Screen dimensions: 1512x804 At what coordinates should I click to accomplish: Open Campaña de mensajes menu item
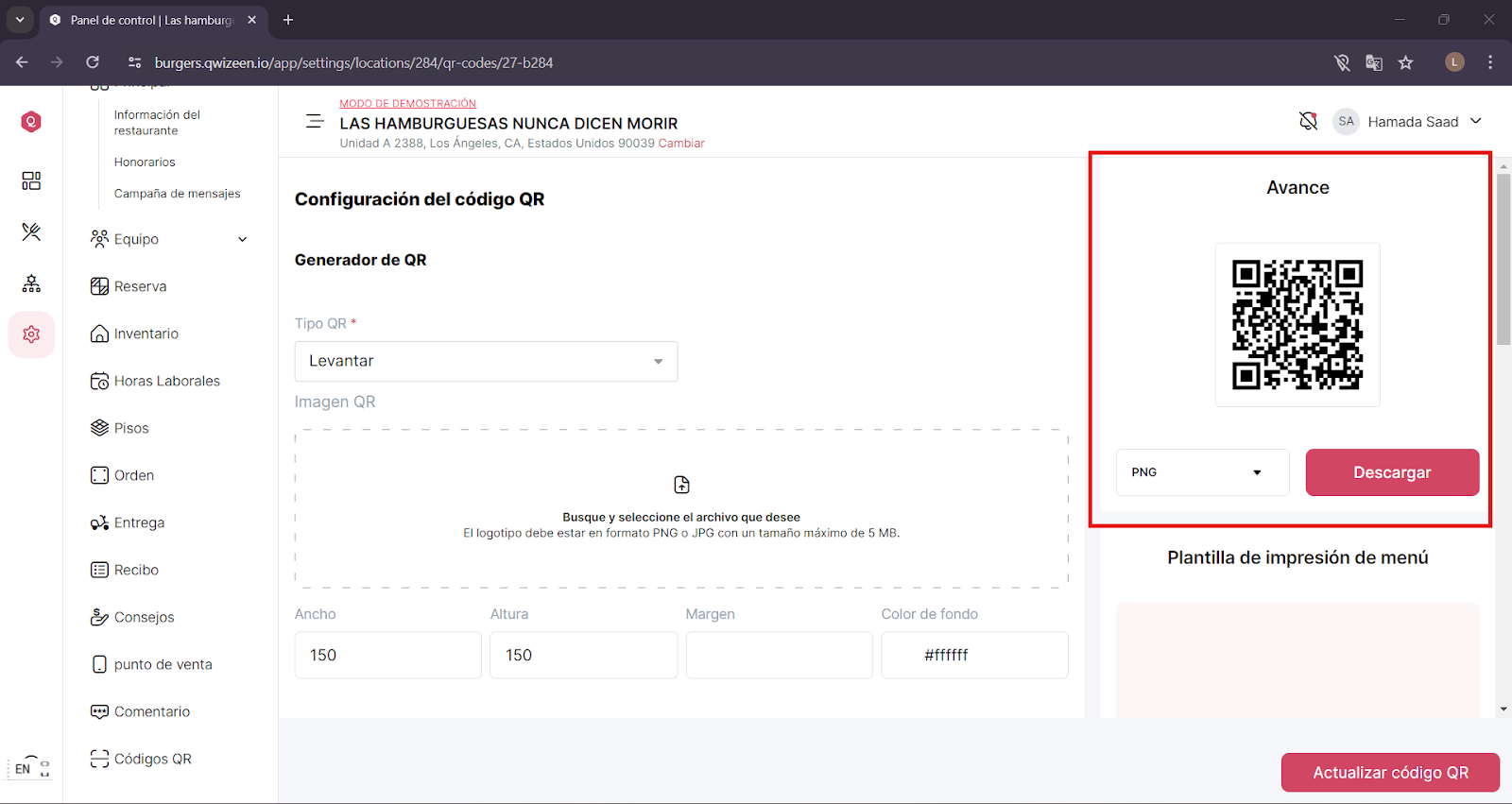[x=177, y=194]
